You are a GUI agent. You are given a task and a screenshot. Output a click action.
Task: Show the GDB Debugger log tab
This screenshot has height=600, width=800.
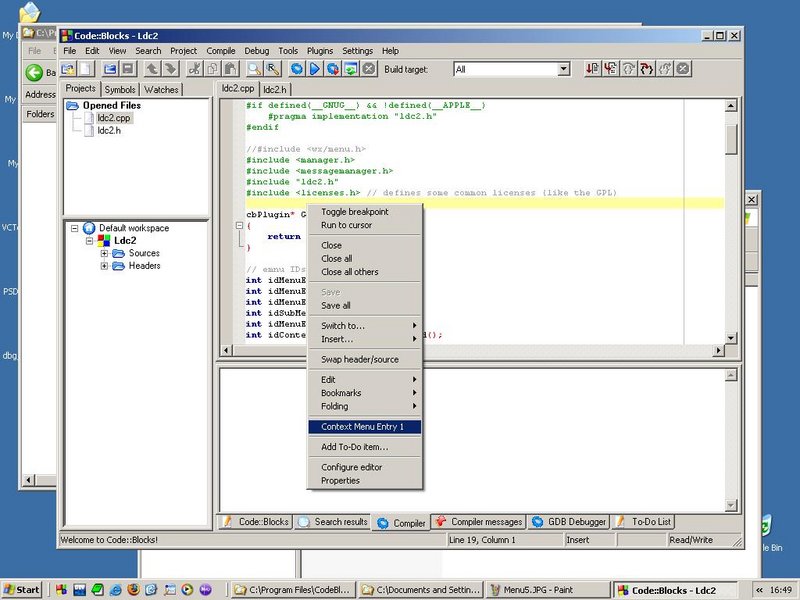pos(569,522)
